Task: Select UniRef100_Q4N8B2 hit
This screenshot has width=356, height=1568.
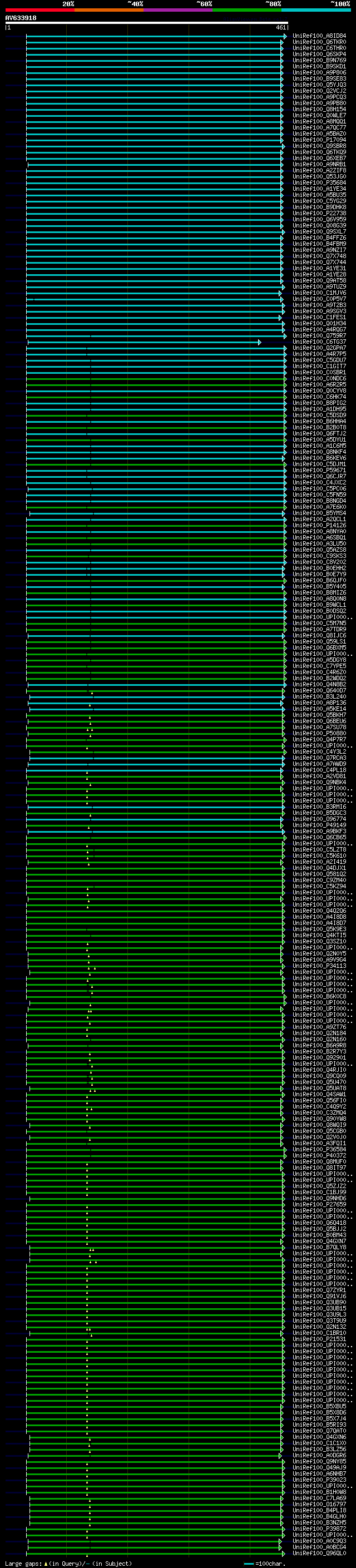Action: click(x=319, y=684)
